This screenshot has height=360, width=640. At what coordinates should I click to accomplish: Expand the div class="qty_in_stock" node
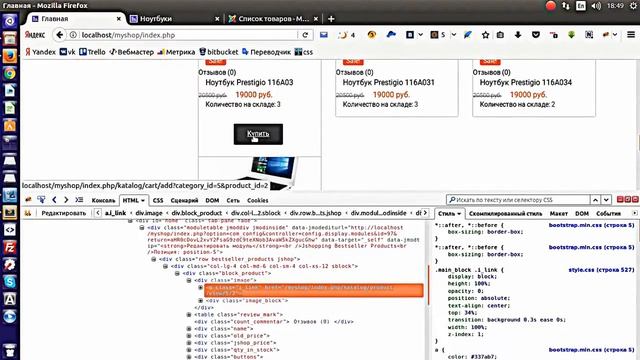(x=189, y=350)
